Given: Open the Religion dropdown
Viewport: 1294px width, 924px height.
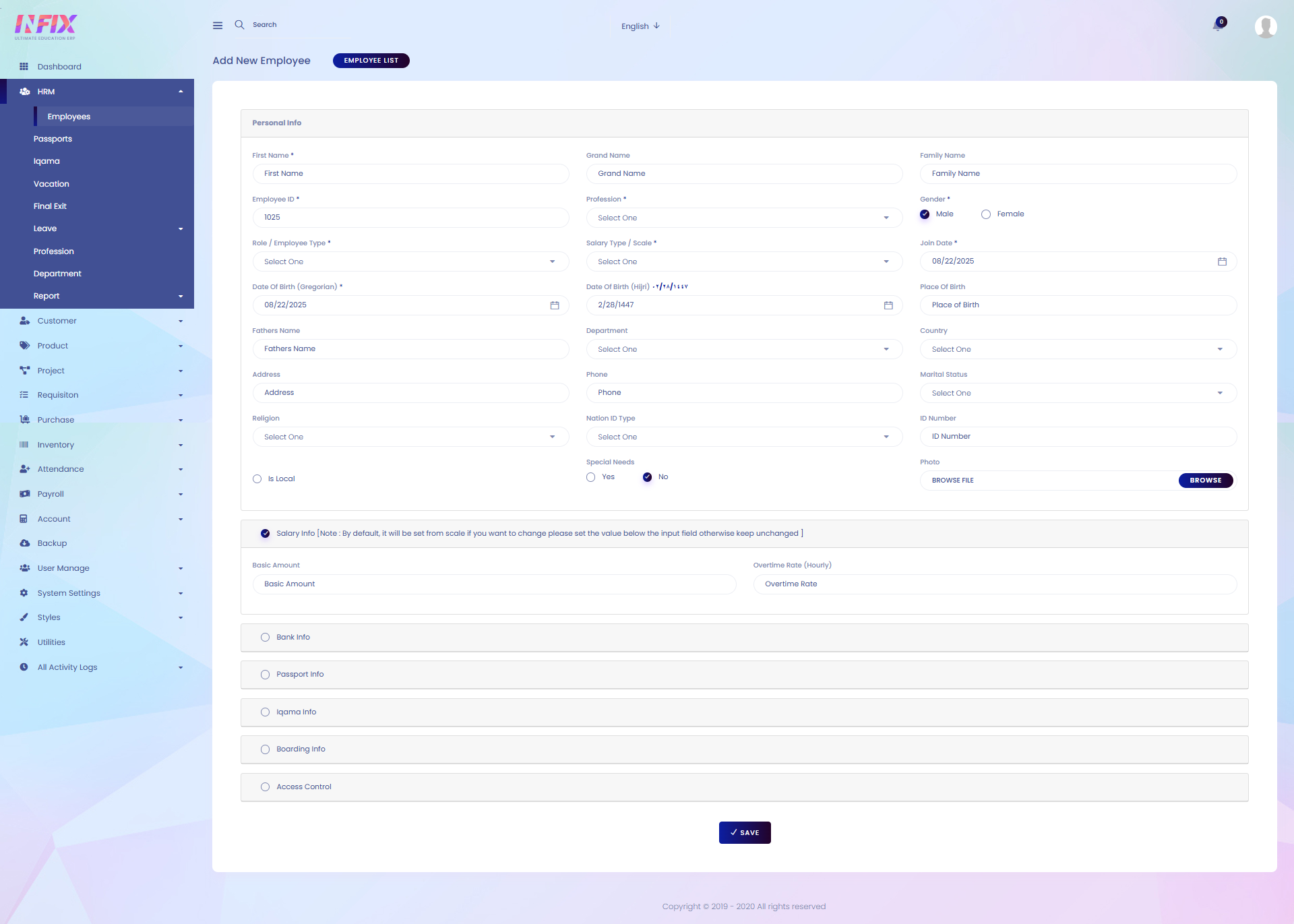Looking at the screenshot, I should (410, 437).
